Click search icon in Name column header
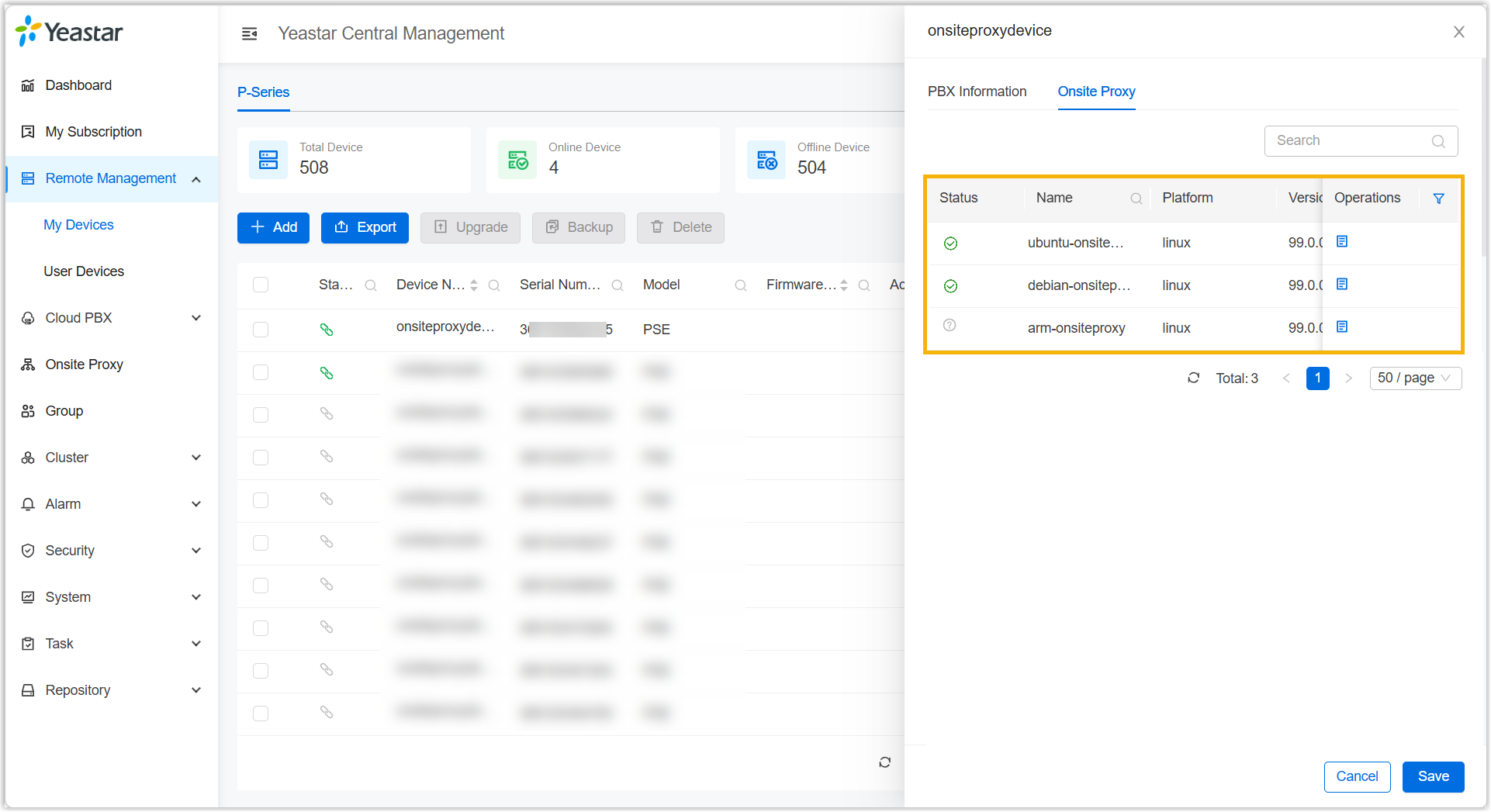The width and height of the screenshot is (1491, 812). (1136, 199)
